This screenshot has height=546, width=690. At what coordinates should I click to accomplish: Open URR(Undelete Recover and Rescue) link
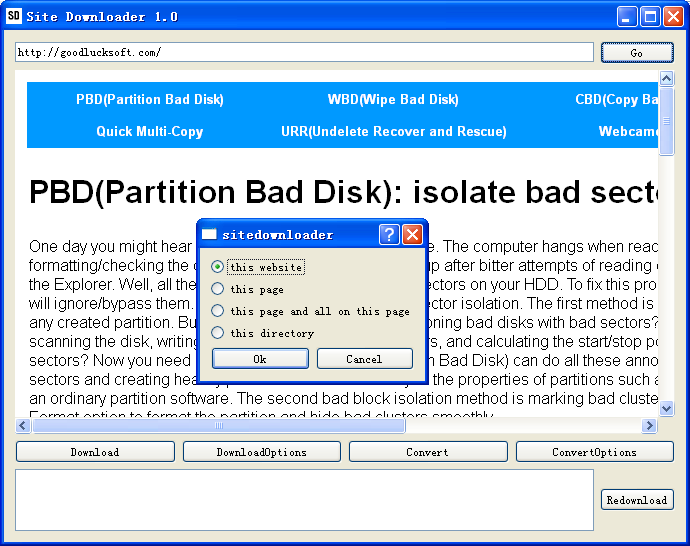(x=393, y=131)
